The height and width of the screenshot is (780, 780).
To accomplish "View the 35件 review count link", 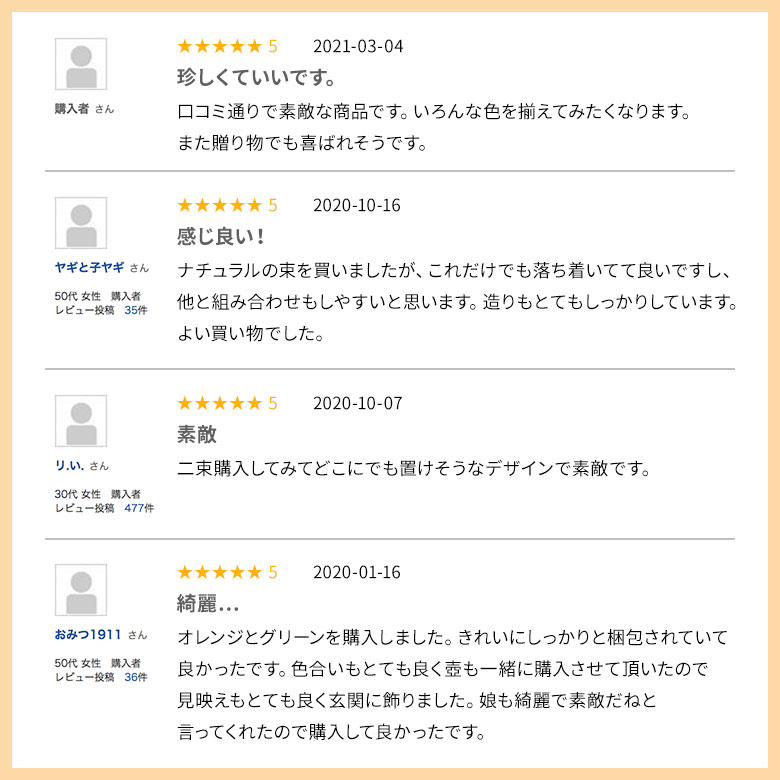I will click(136, 310).
